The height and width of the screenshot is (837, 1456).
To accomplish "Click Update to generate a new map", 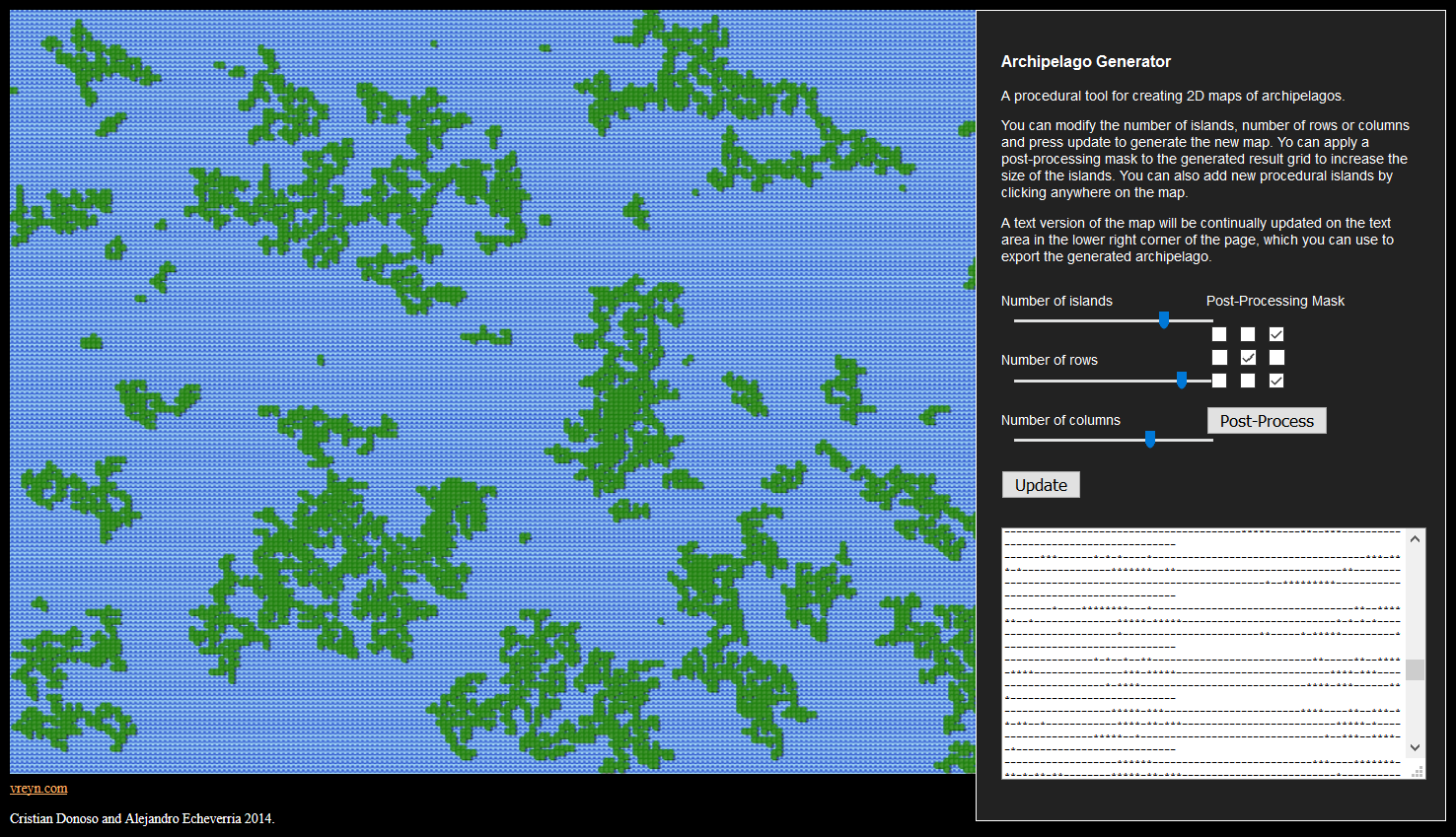I will click(x=1041, y=485).
